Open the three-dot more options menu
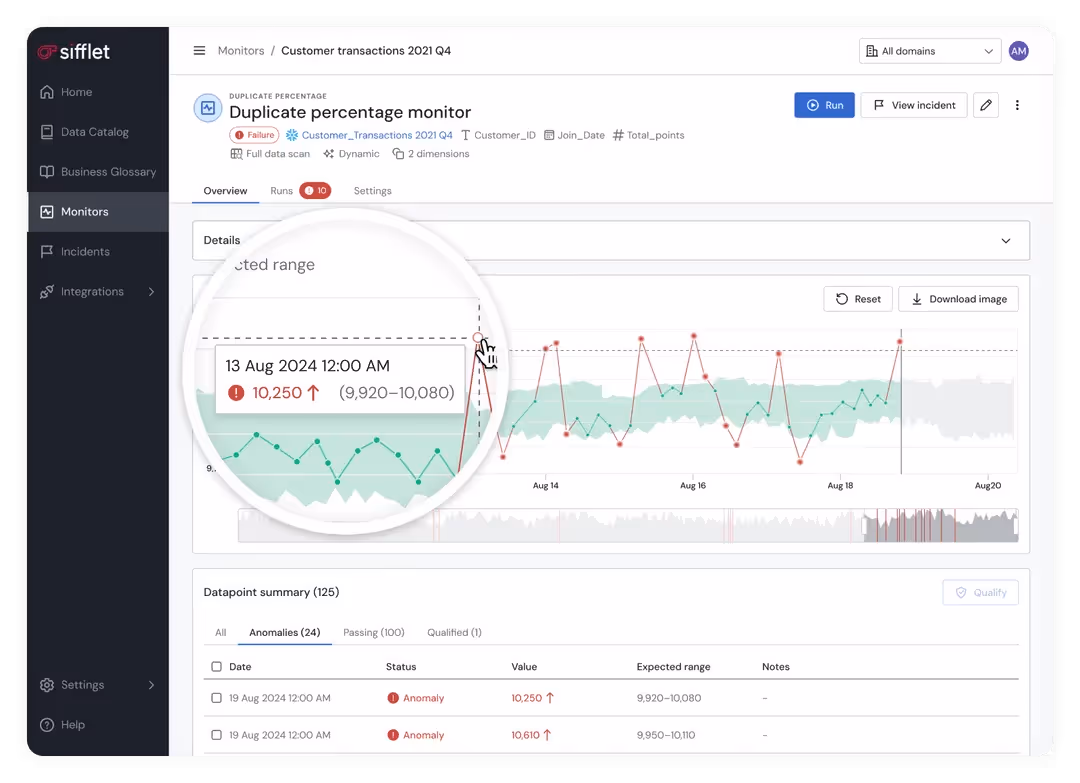The width and height of the screenshot is (1080, 783). pos(1017,105)
